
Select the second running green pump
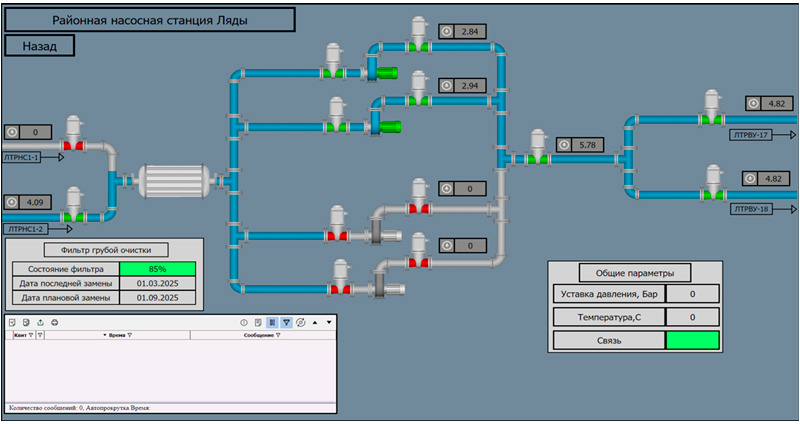tap(387, 127)
